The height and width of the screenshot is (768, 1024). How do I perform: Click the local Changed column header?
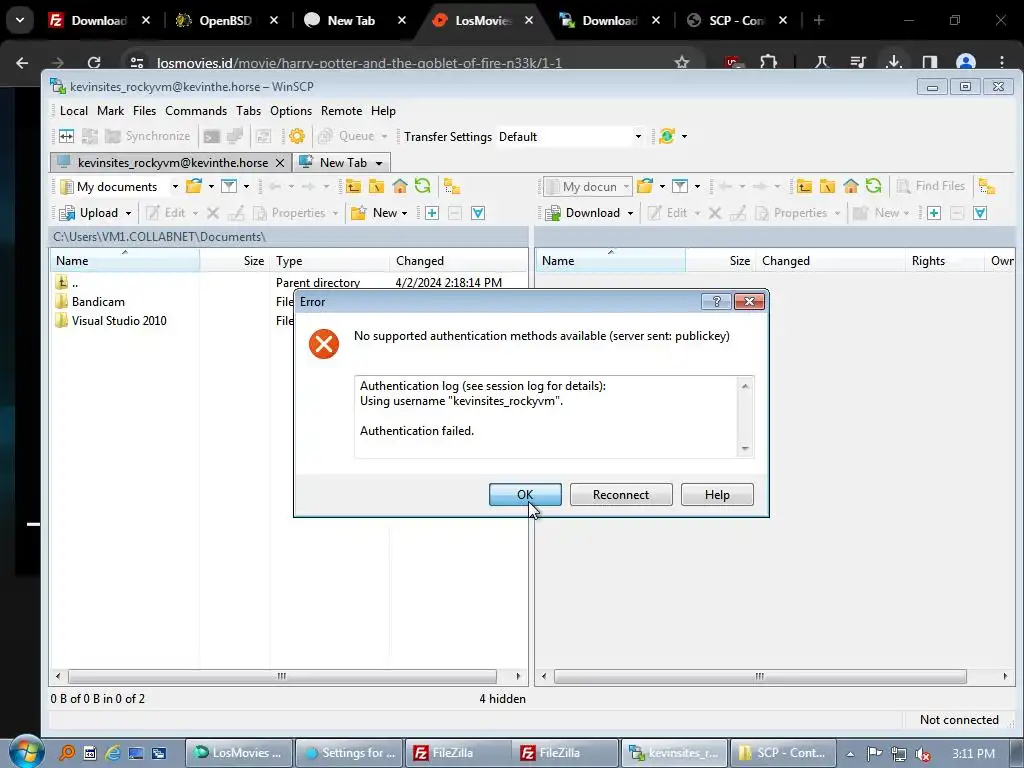(x=458, y=261)
